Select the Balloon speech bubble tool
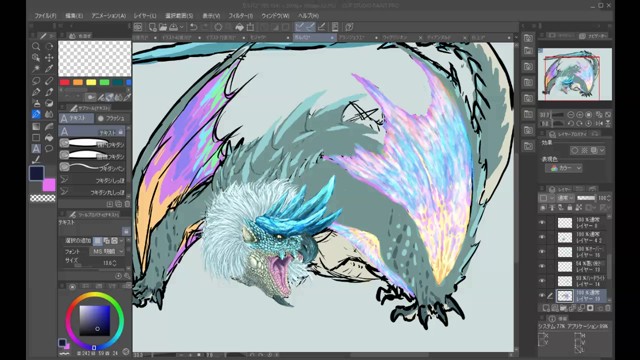This screenshot has width=640, height=360. [x=49, y=149]
